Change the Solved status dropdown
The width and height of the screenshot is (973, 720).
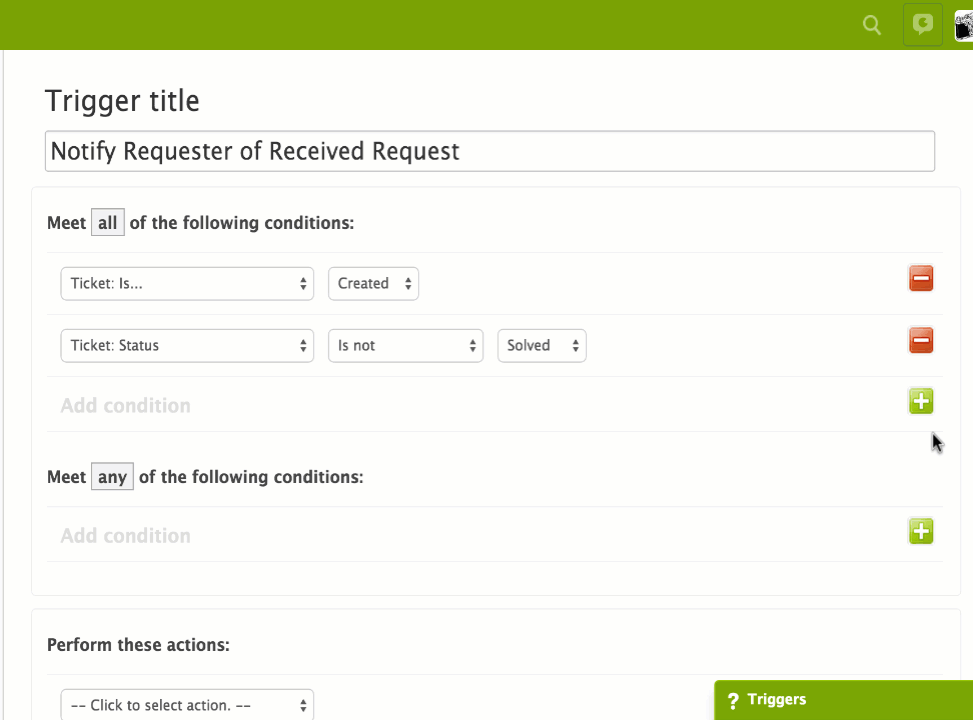pyautogui.click(x=541, y=345)
